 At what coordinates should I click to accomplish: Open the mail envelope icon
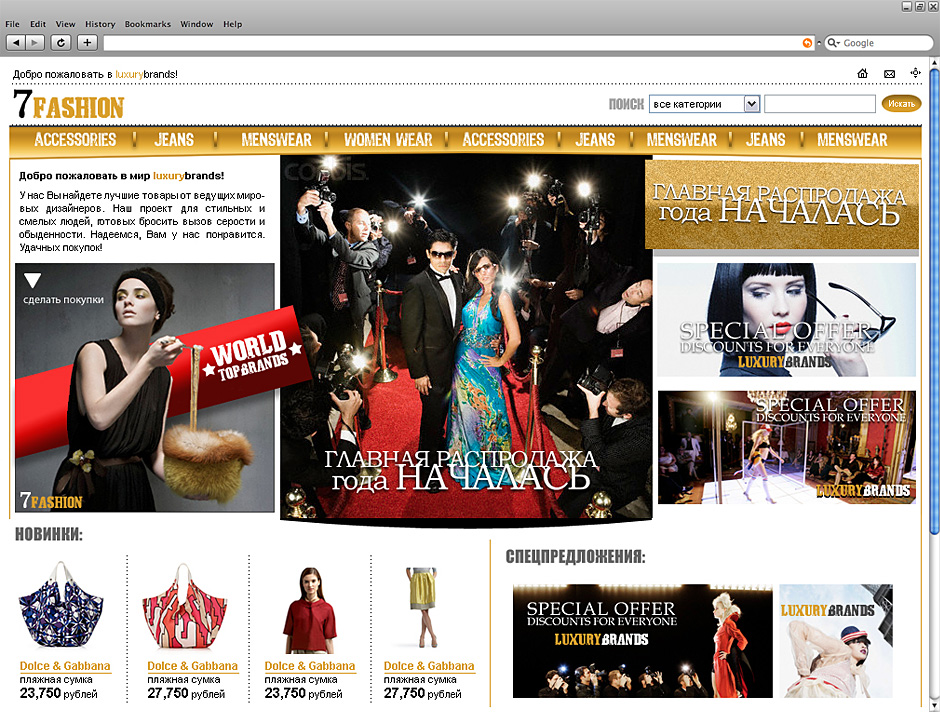[x=889, y=74]
